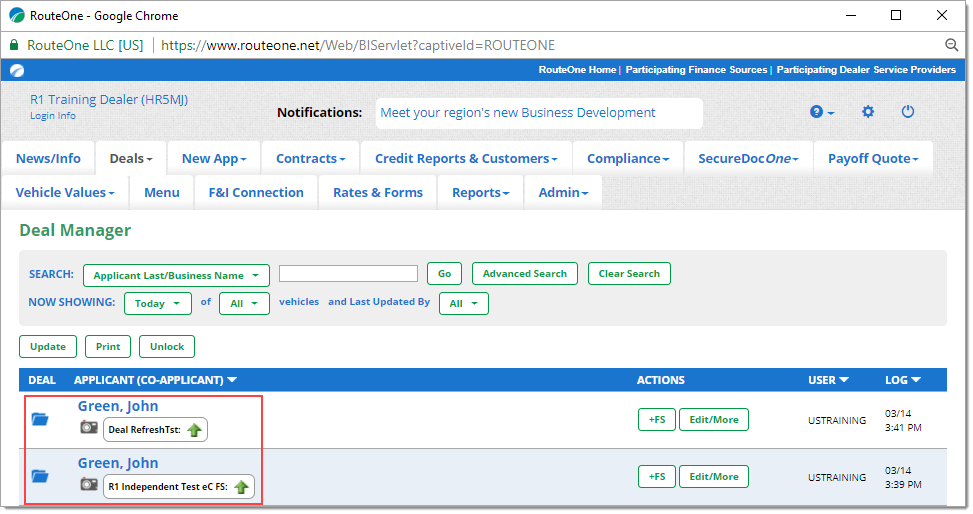Click Participating Finance Sources link
The image size is (973, 514).
[696, 70]
